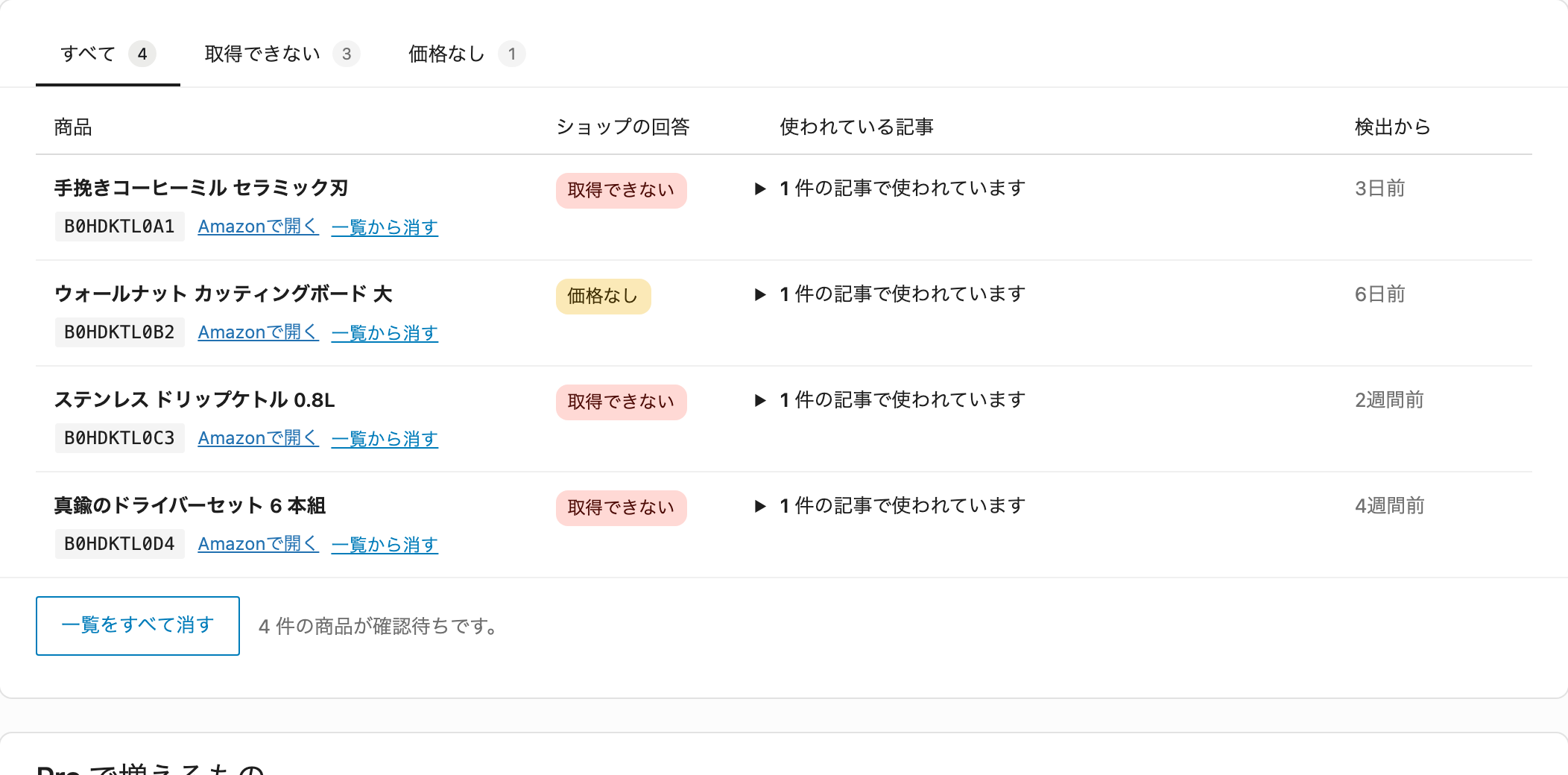
Task: Click the 4週間前 detection time
Action: click(x=1389, y=506)
